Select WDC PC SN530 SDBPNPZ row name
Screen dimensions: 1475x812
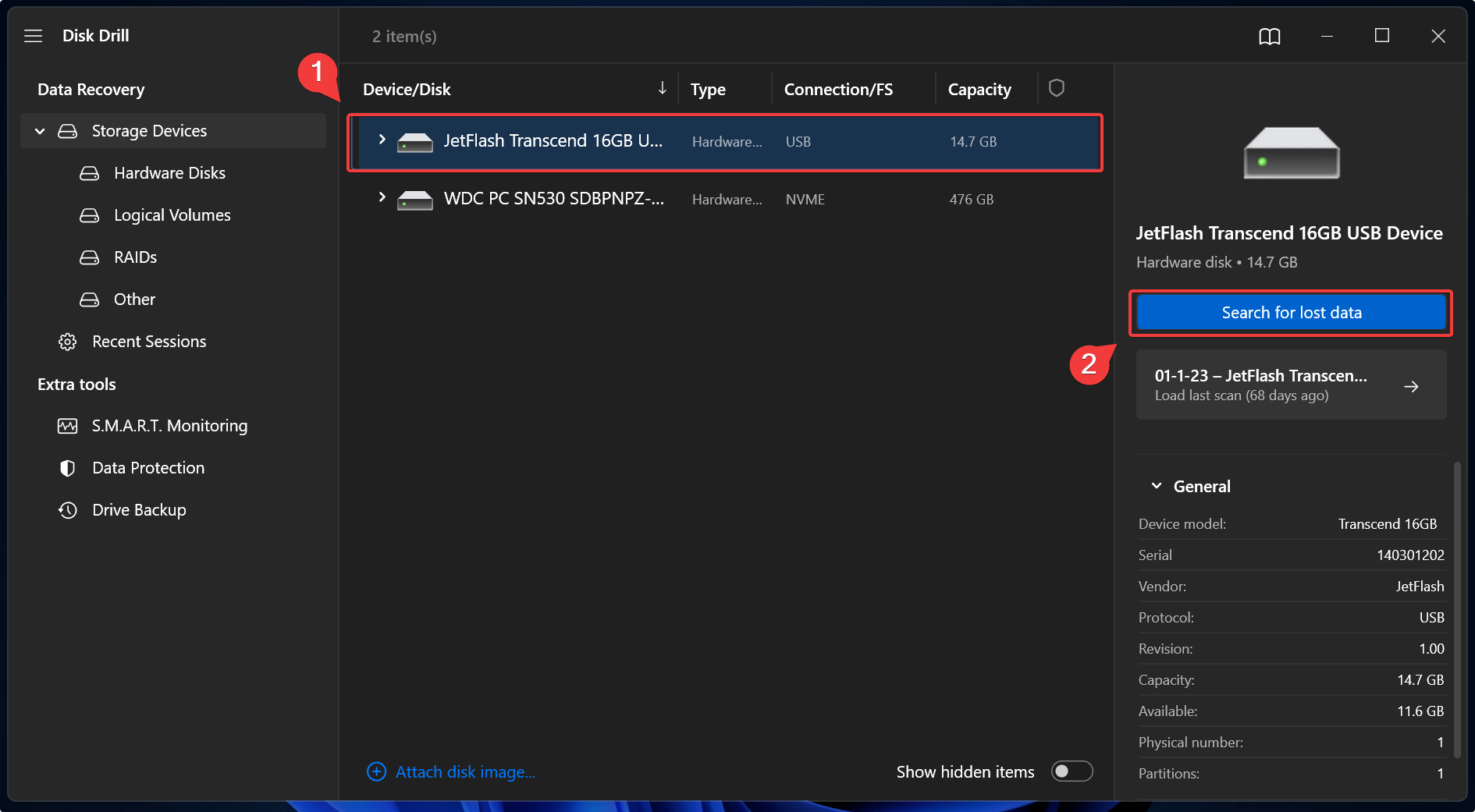[x=554, y=198]
